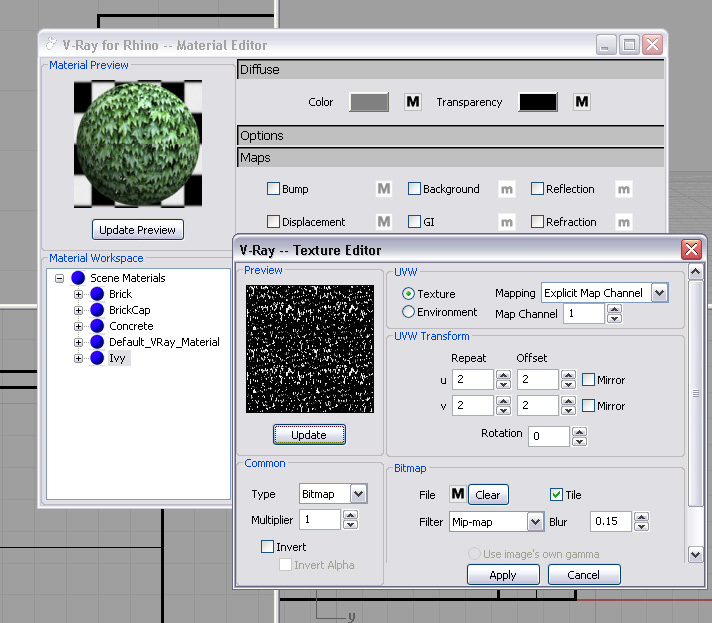Select the Environment radio button
This screenshot has width=712, height=623.
pos(408,312)
